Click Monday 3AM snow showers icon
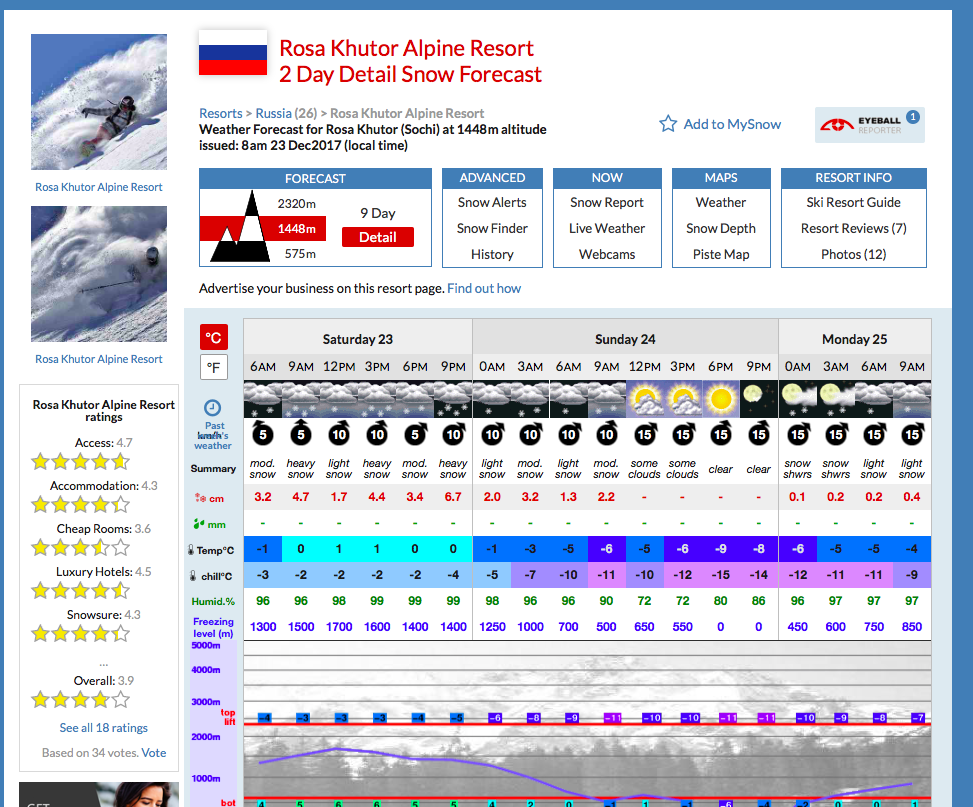Viewport: 973px width, 807px height. click(836, 399)
